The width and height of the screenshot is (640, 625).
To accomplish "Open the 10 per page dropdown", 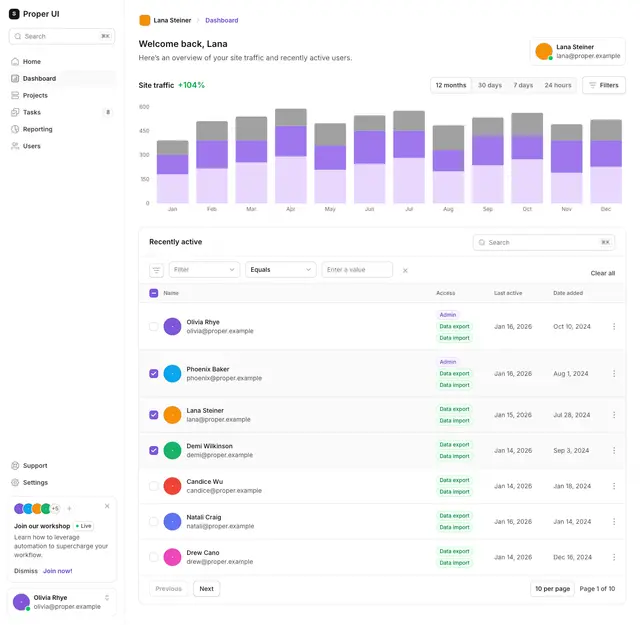I will point(552,589).
